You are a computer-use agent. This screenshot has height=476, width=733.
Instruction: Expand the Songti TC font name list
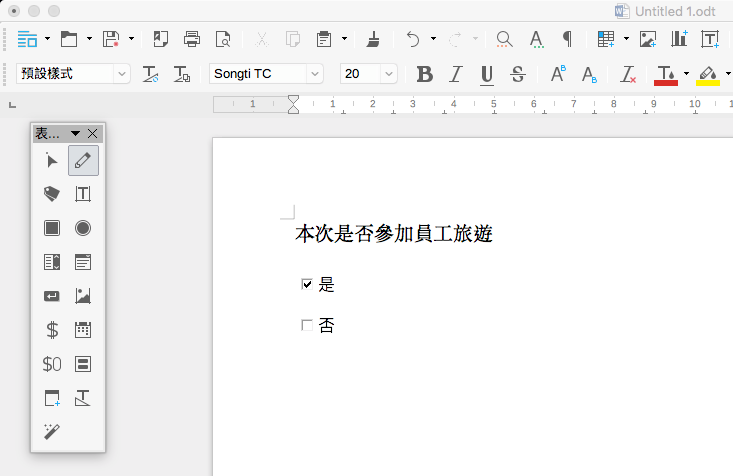pos(315,74)
